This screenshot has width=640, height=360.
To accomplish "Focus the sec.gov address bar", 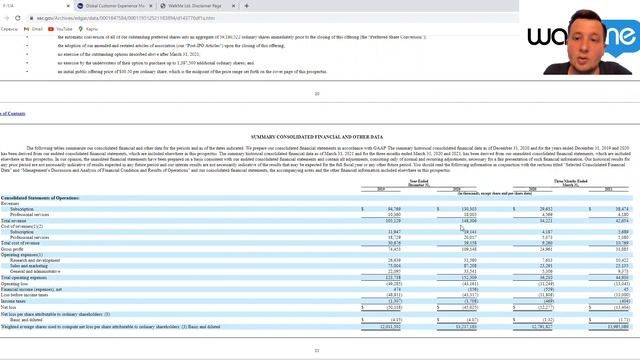I will (x=126, y=18).
